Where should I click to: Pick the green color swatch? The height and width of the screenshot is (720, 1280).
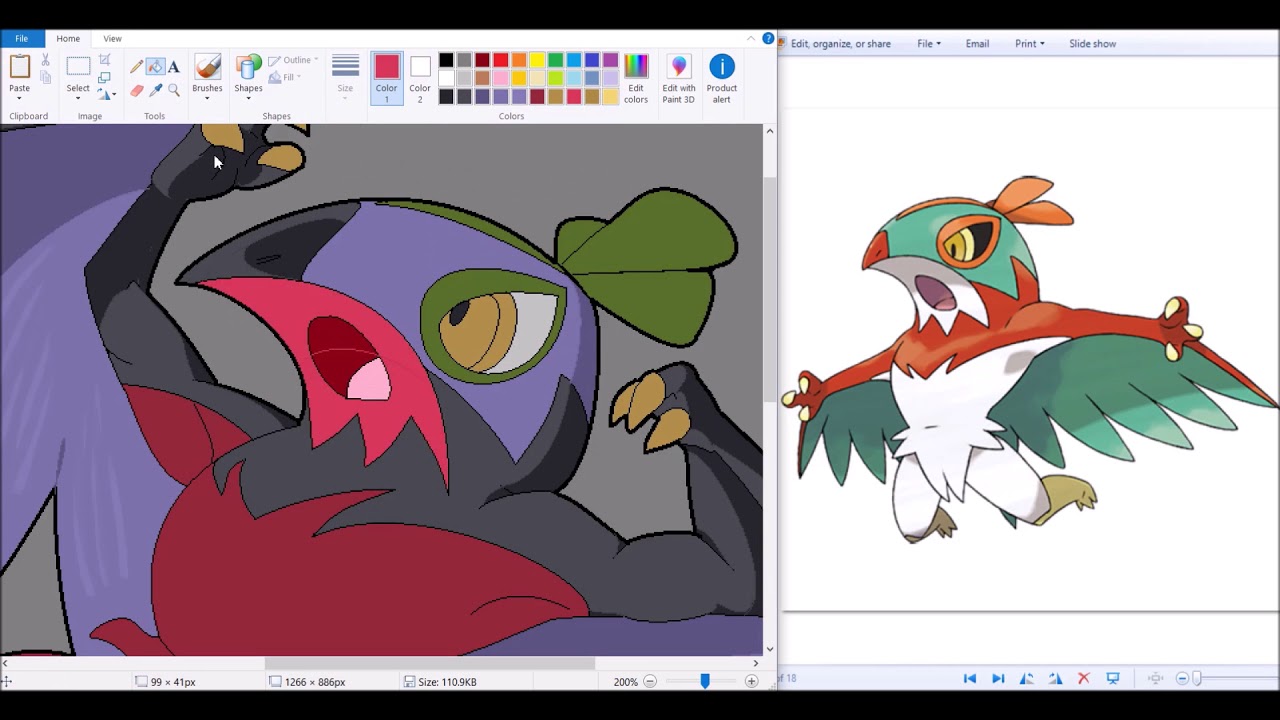[x=556, y=60]
